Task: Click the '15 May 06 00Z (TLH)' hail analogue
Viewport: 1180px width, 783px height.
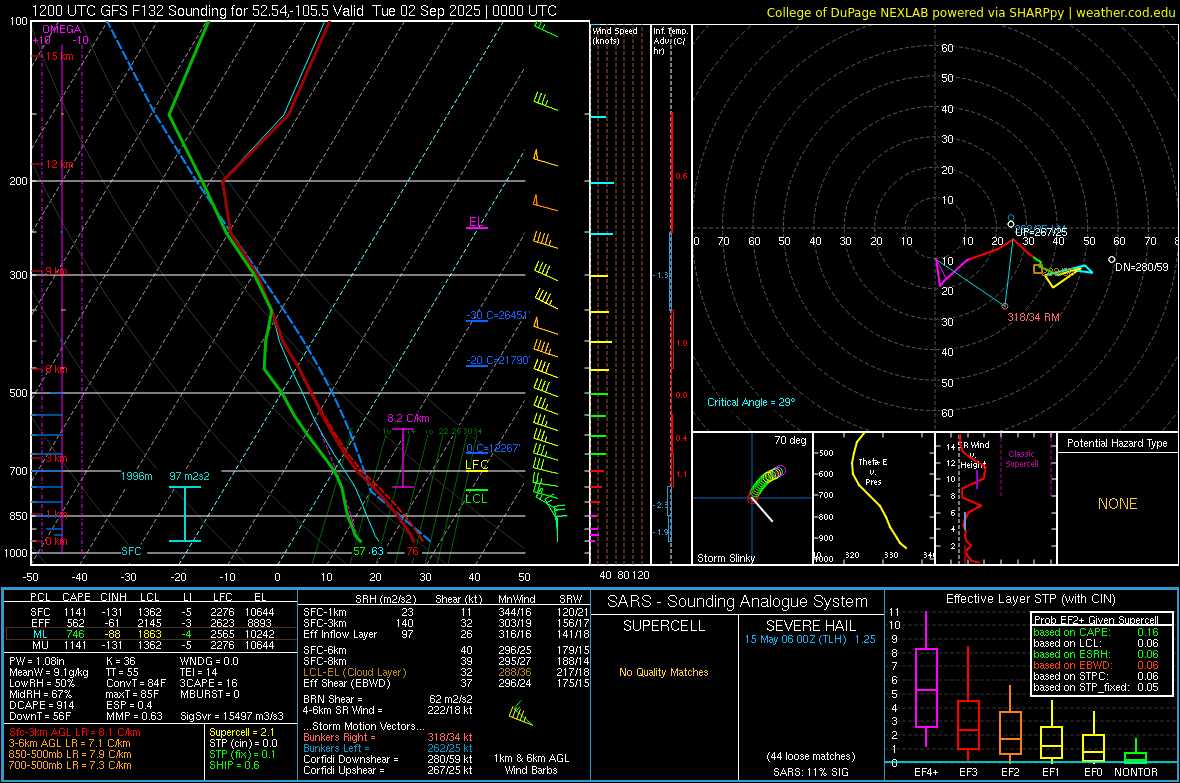Action: point(795,639)
